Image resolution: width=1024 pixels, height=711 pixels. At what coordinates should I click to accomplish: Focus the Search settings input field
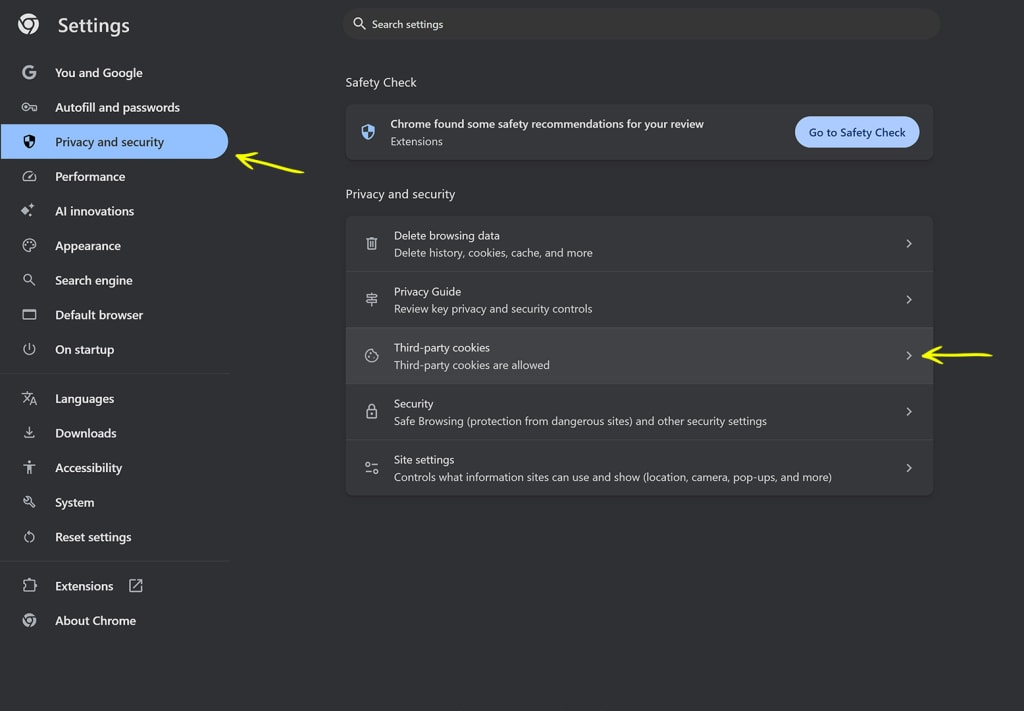tap(641, 24)
